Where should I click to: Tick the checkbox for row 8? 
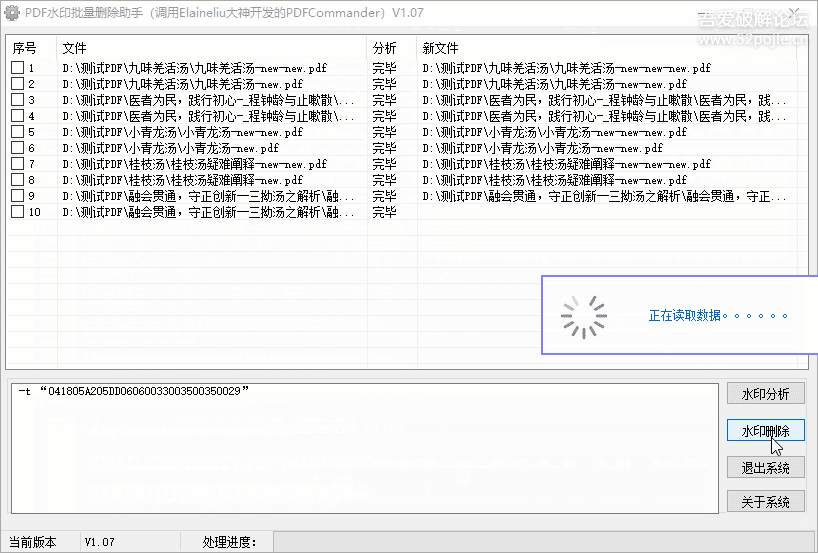click(18, 179)
